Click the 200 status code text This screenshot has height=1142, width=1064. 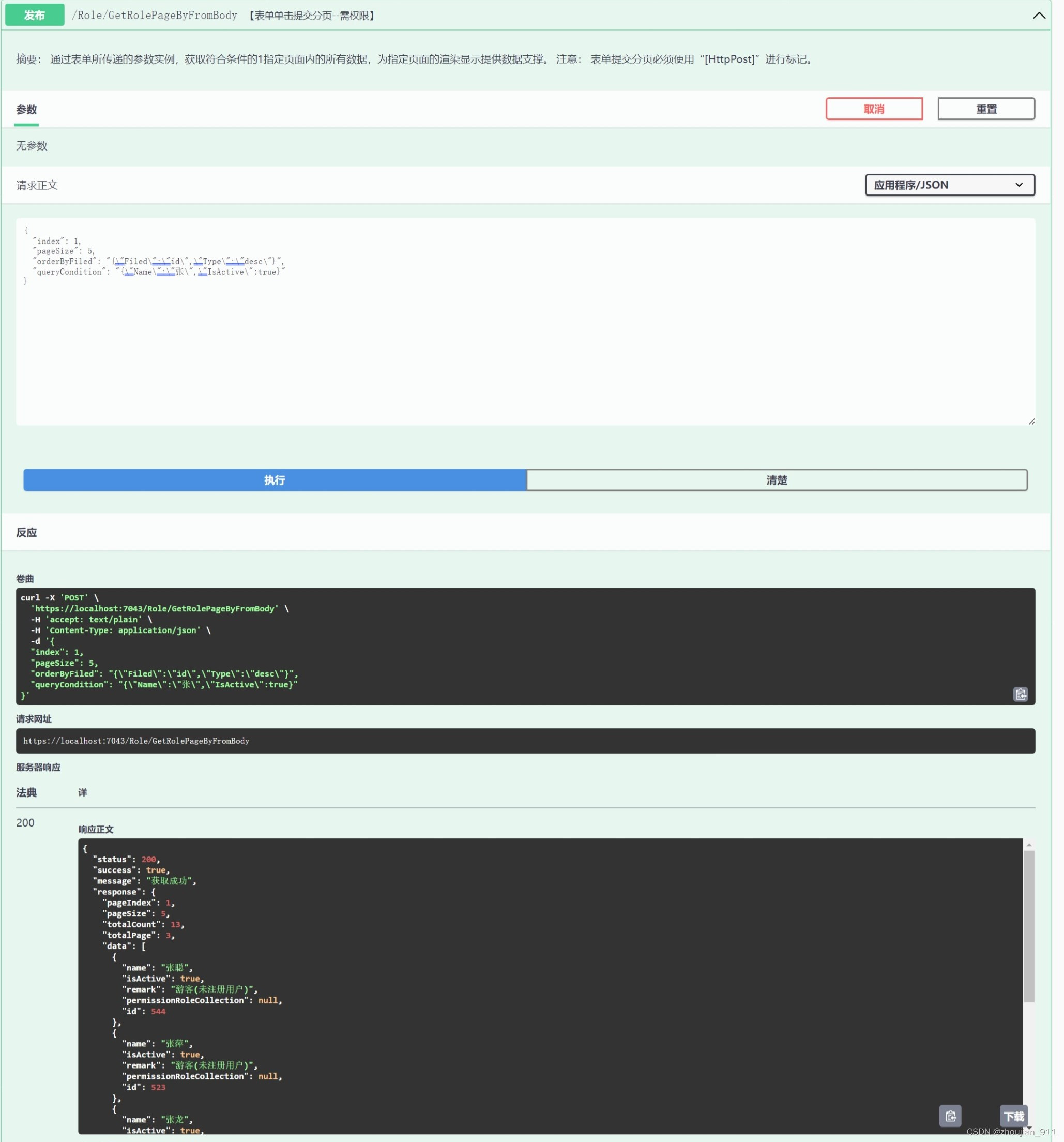(x=25, y=822)
